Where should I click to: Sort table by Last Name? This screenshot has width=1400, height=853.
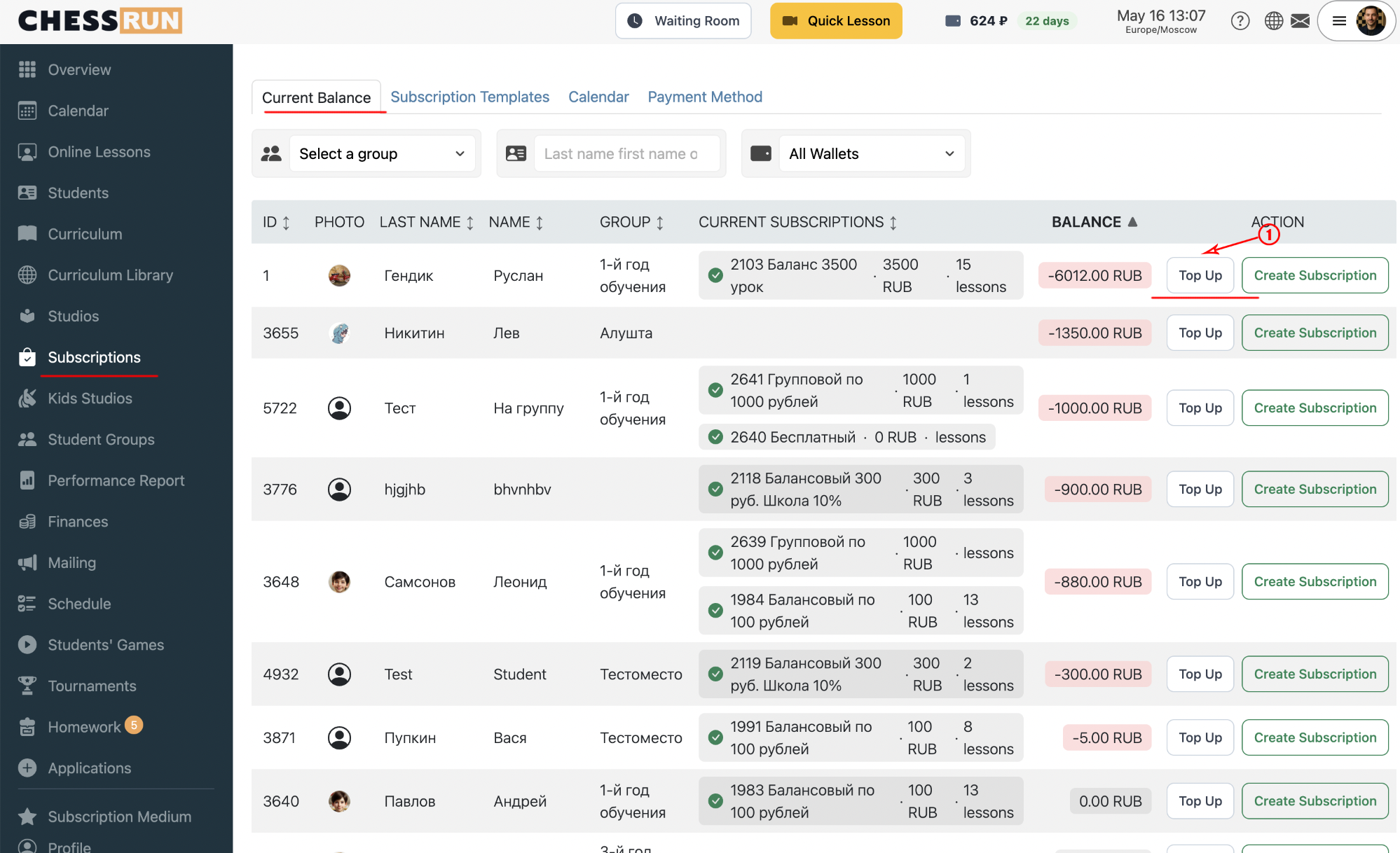[427, 222]
